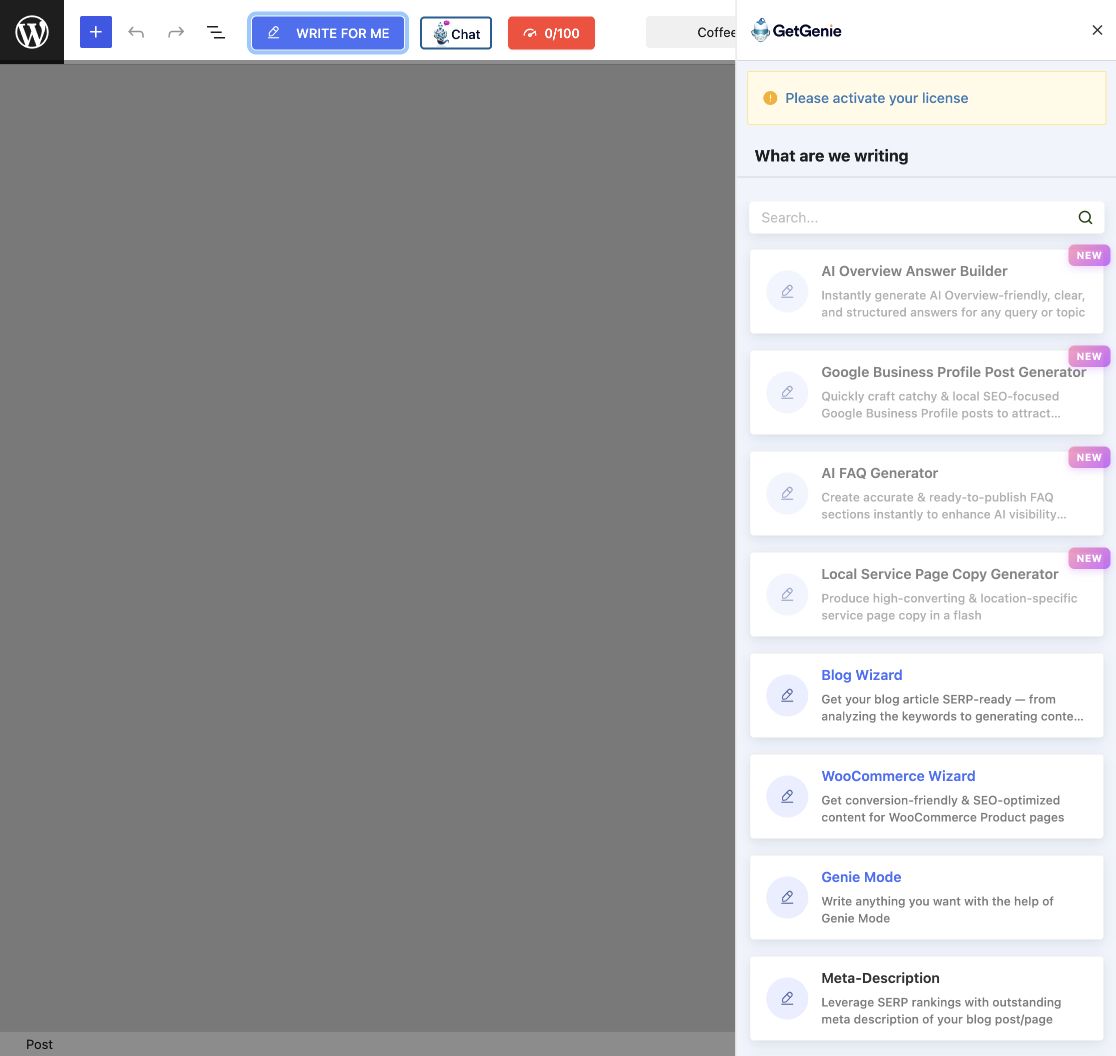Click the undo arrow icon
Screen dimensions: 1116x1056
click(136, 32)
